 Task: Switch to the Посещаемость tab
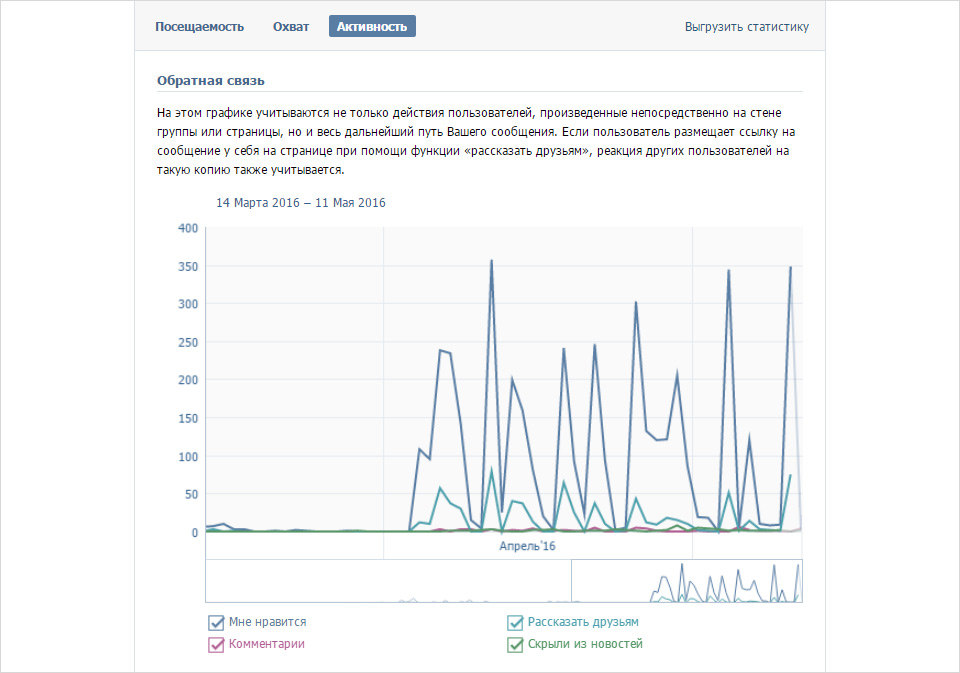[200, 27]
